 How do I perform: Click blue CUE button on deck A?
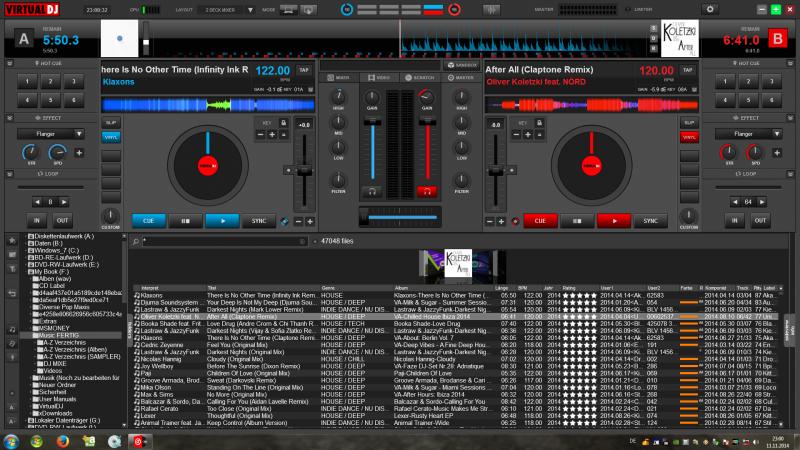tap(148, 221)
